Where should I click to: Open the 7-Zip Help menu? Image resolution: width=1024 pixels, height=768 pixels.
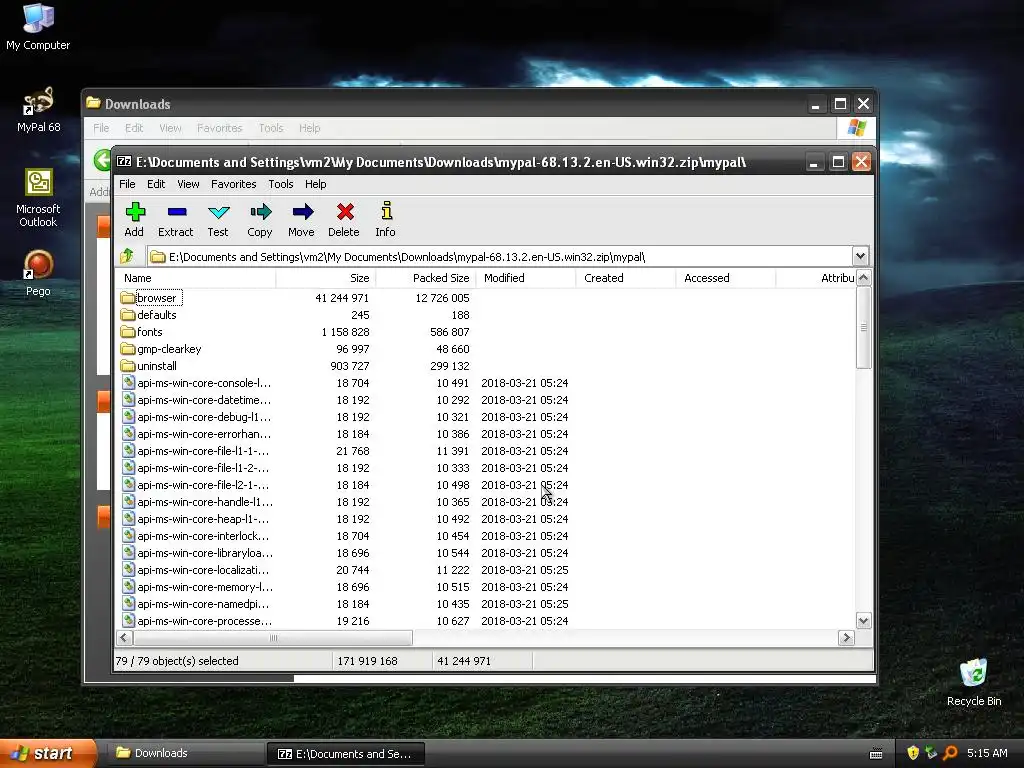pyautogui.click(x=315, y=184)
